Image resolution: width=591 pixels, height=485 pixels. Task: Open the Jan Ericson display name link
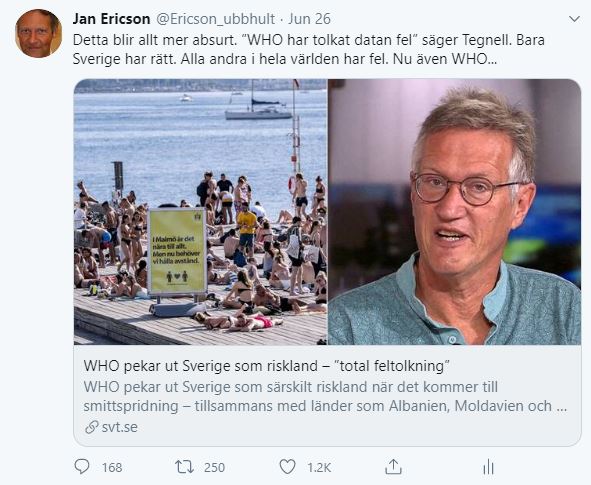[112, 19]
